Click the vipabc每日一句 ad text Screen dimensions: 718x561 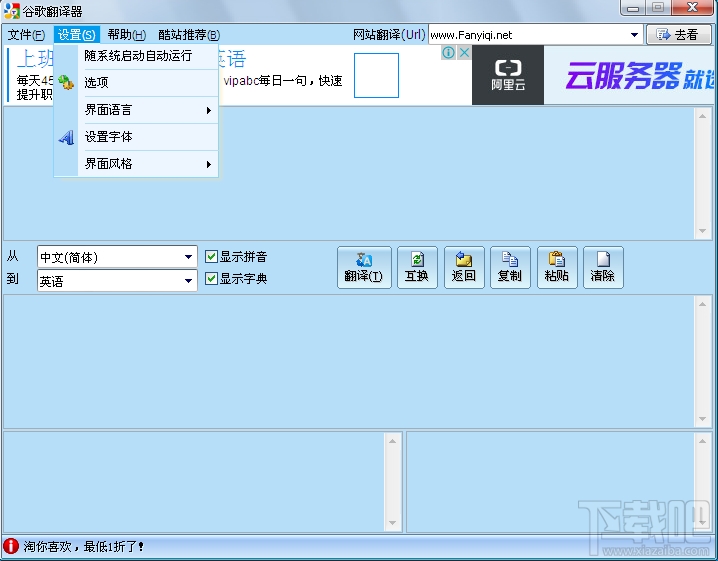283,81
